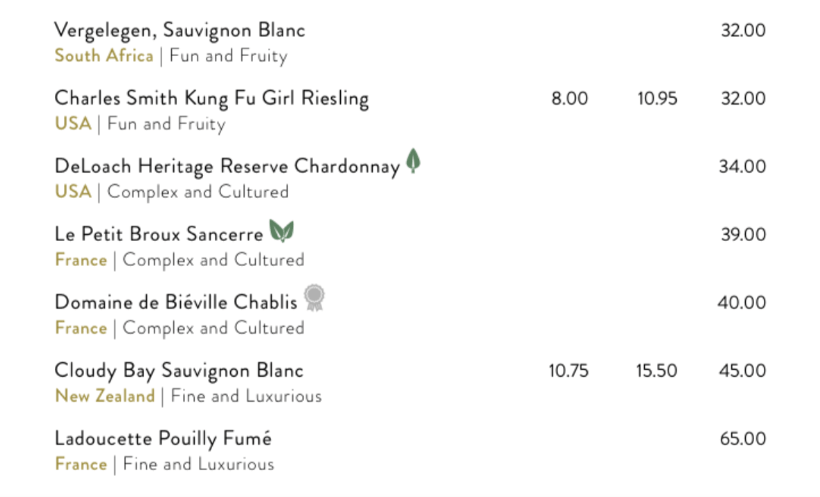Open the Le Petit Broux Sancerre entry
Screen dimensions: 820x497
[x=158, y=234]
